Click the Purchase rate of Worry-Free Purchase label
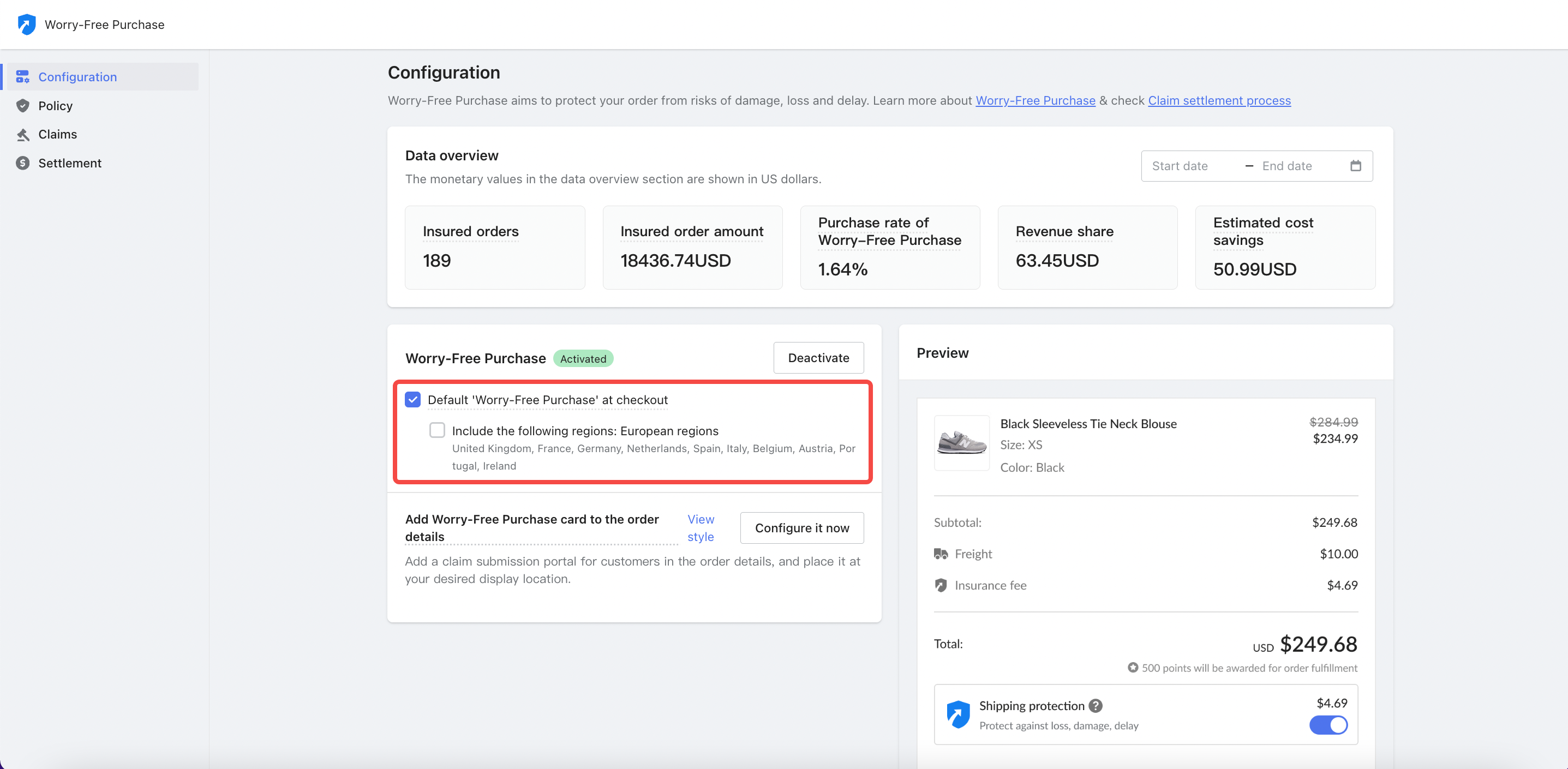The image size is (1568, 769). point(889,231)
